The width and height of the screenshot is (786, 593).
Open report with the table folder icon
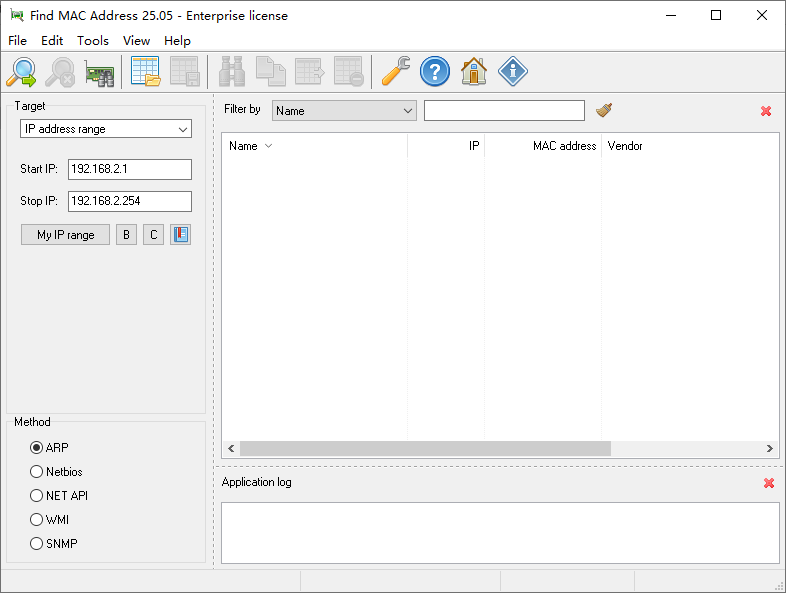pos(145,71)
